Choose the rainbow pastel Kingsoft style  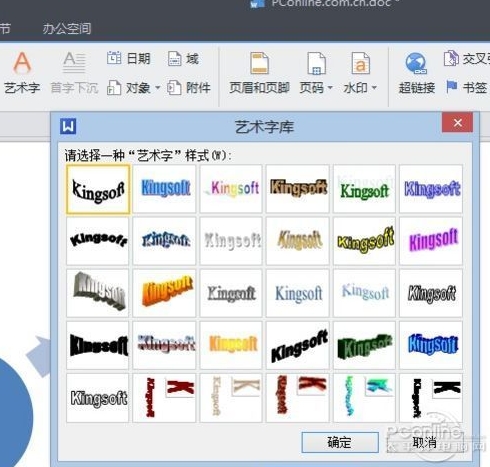231,189
